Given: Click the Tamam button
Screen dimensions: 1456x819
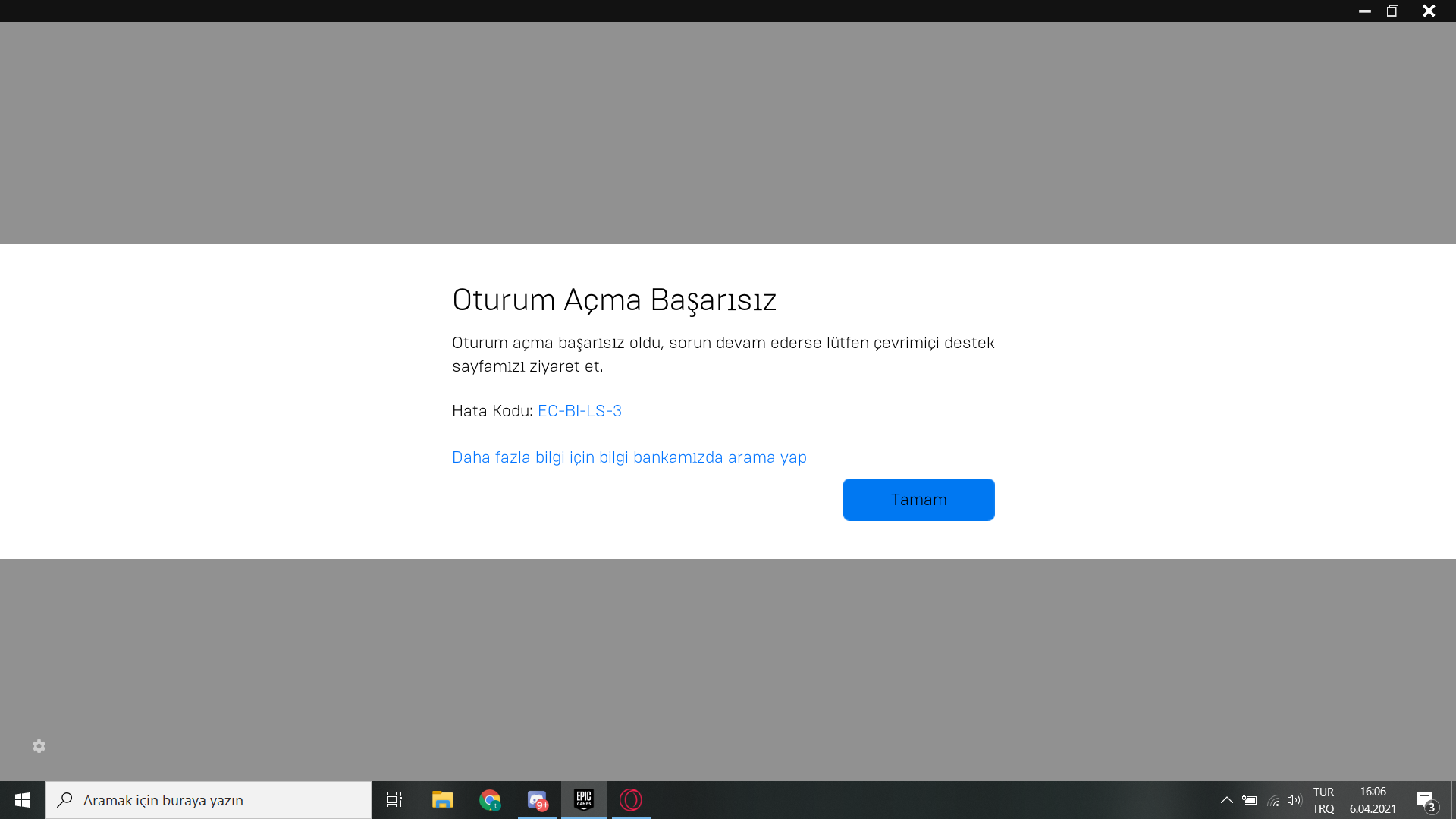Looking at the screenshot, I should coord(918,500).
